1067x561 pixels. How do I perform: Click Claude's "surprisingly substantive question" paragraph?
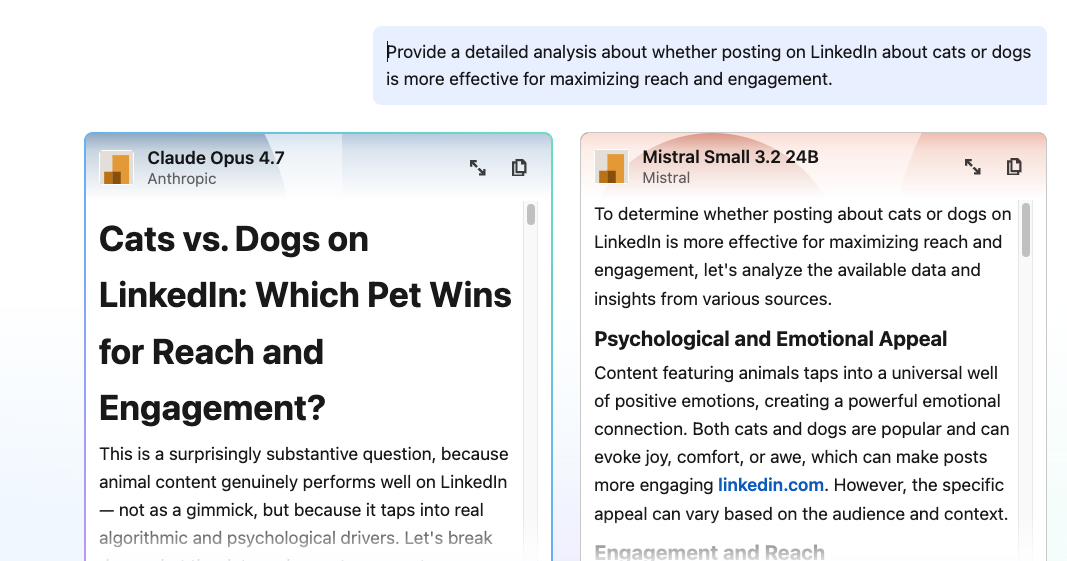tap(304, 496)
